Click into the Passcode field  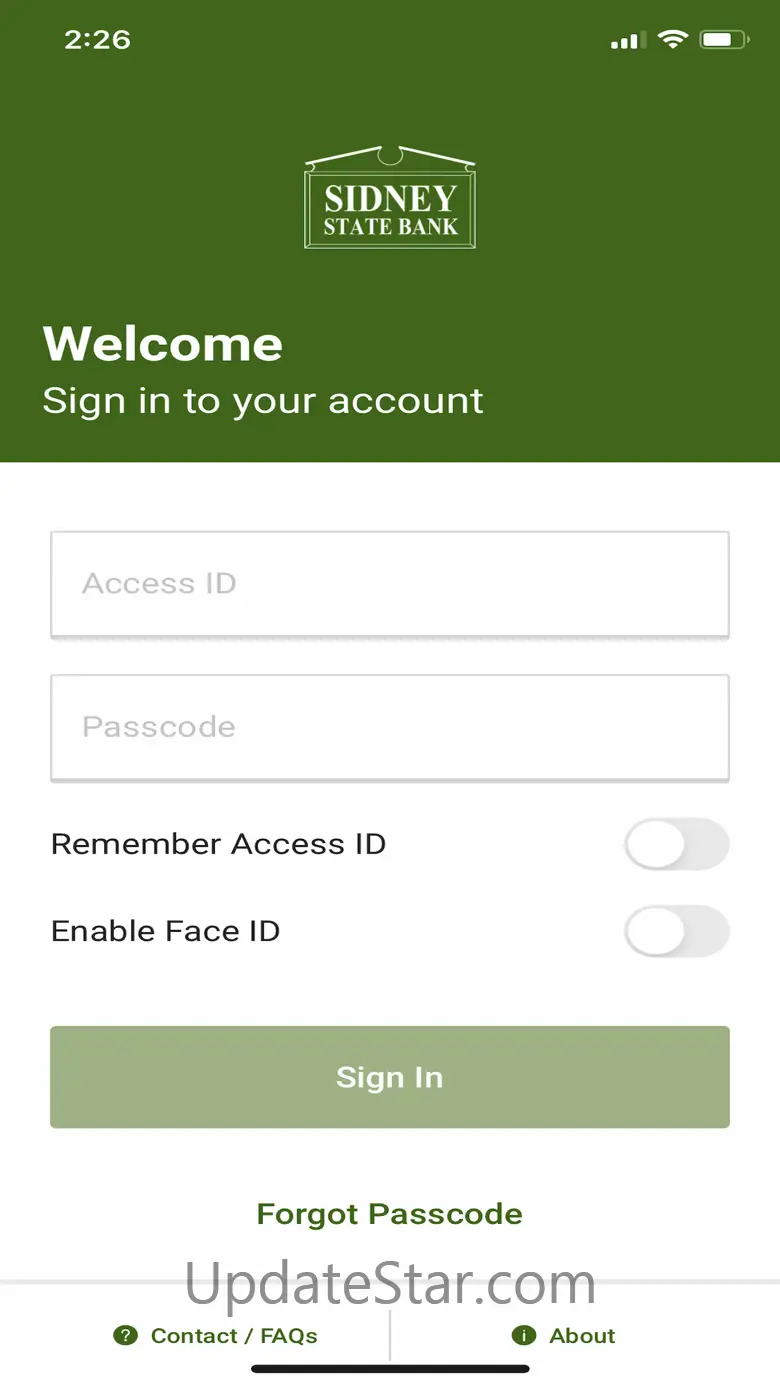[x=390, y=727]
